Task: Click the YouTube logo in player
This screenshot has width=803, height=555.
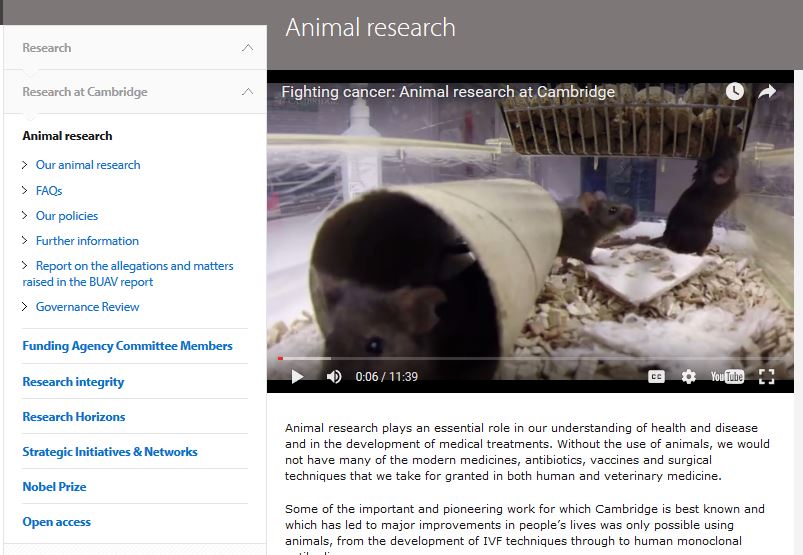Action: pos(727,377)
